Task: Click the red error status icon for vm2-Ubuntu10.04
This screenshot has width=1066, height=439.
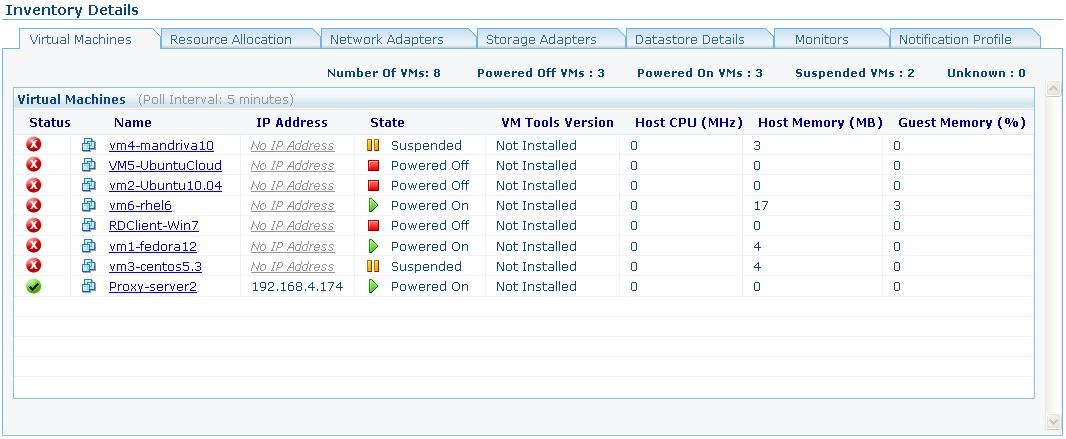Action: (x=34, y=185)
